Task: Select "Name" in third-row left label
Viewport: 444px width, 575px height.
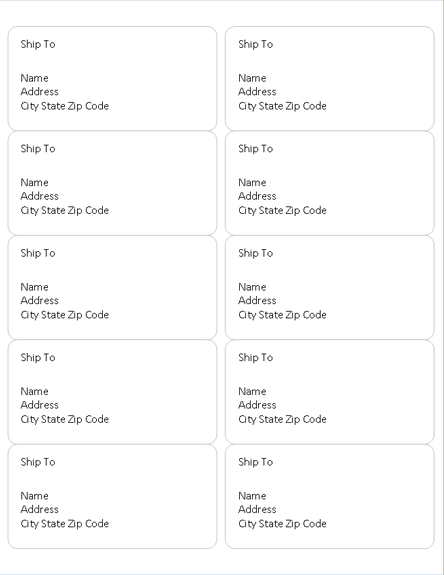Action: click(x=34, y=287)
